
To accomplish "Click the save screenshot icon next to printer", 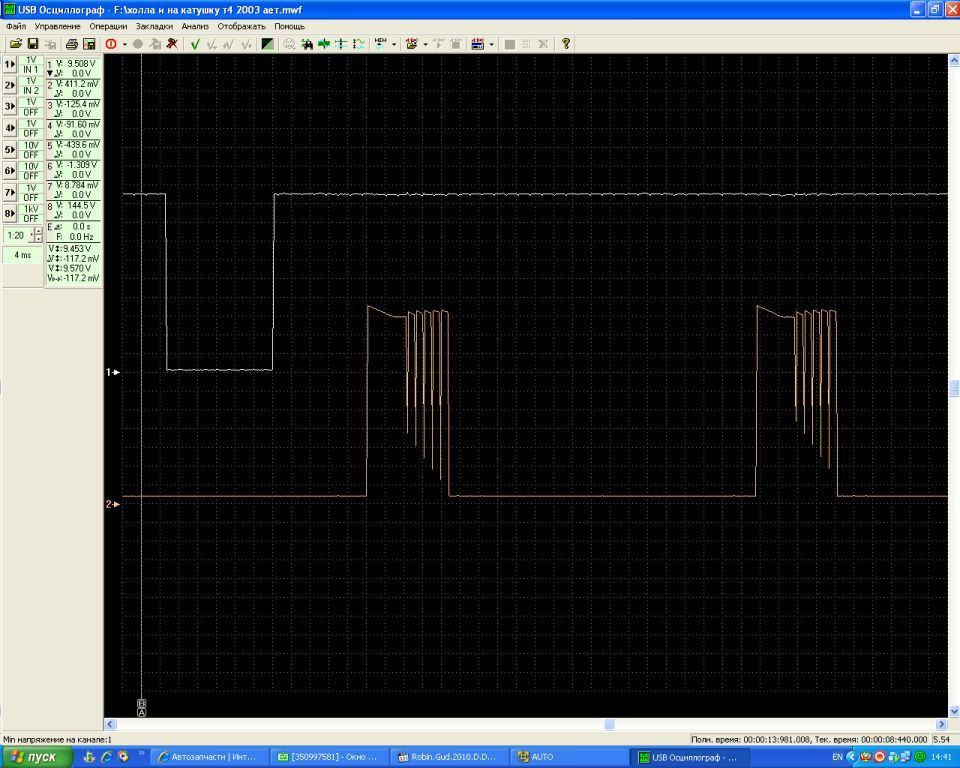I will (89, 44).
